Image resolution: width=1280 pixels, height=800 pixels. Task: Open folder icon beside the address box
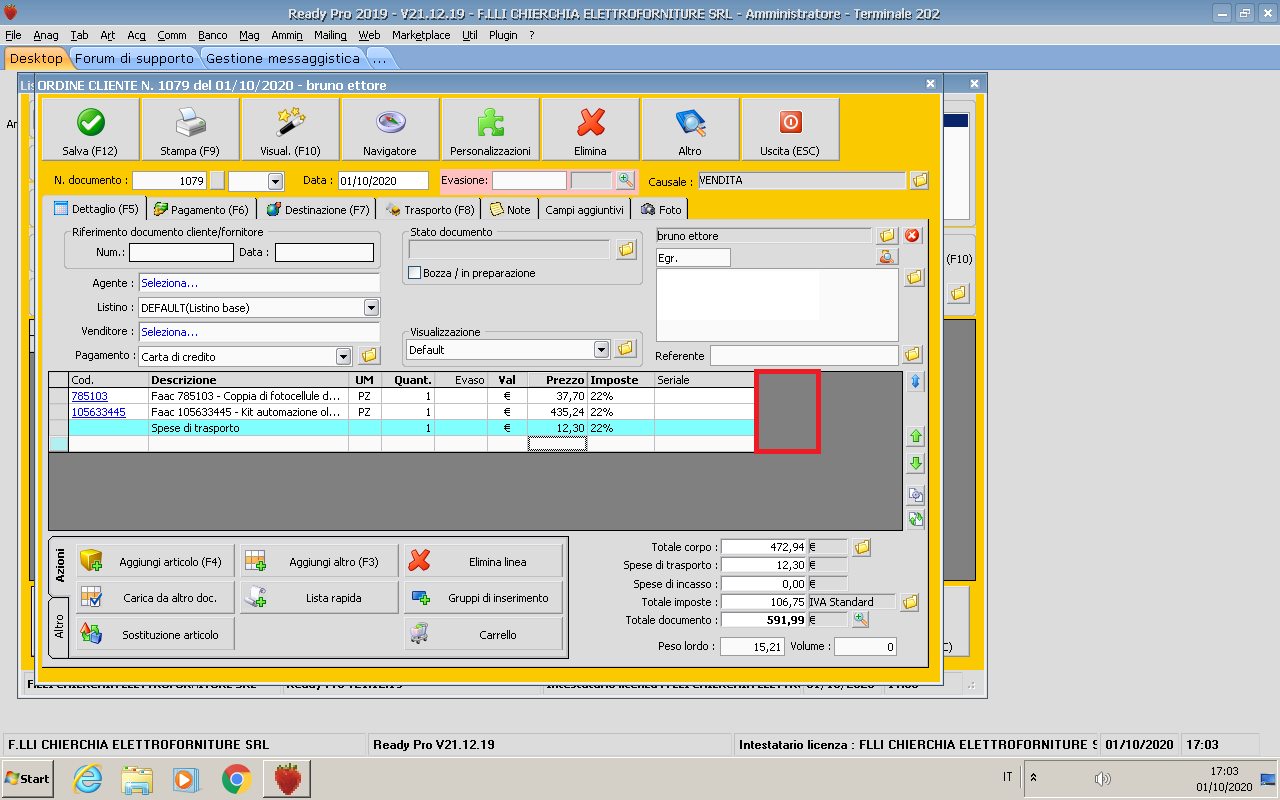click(914, 277)
